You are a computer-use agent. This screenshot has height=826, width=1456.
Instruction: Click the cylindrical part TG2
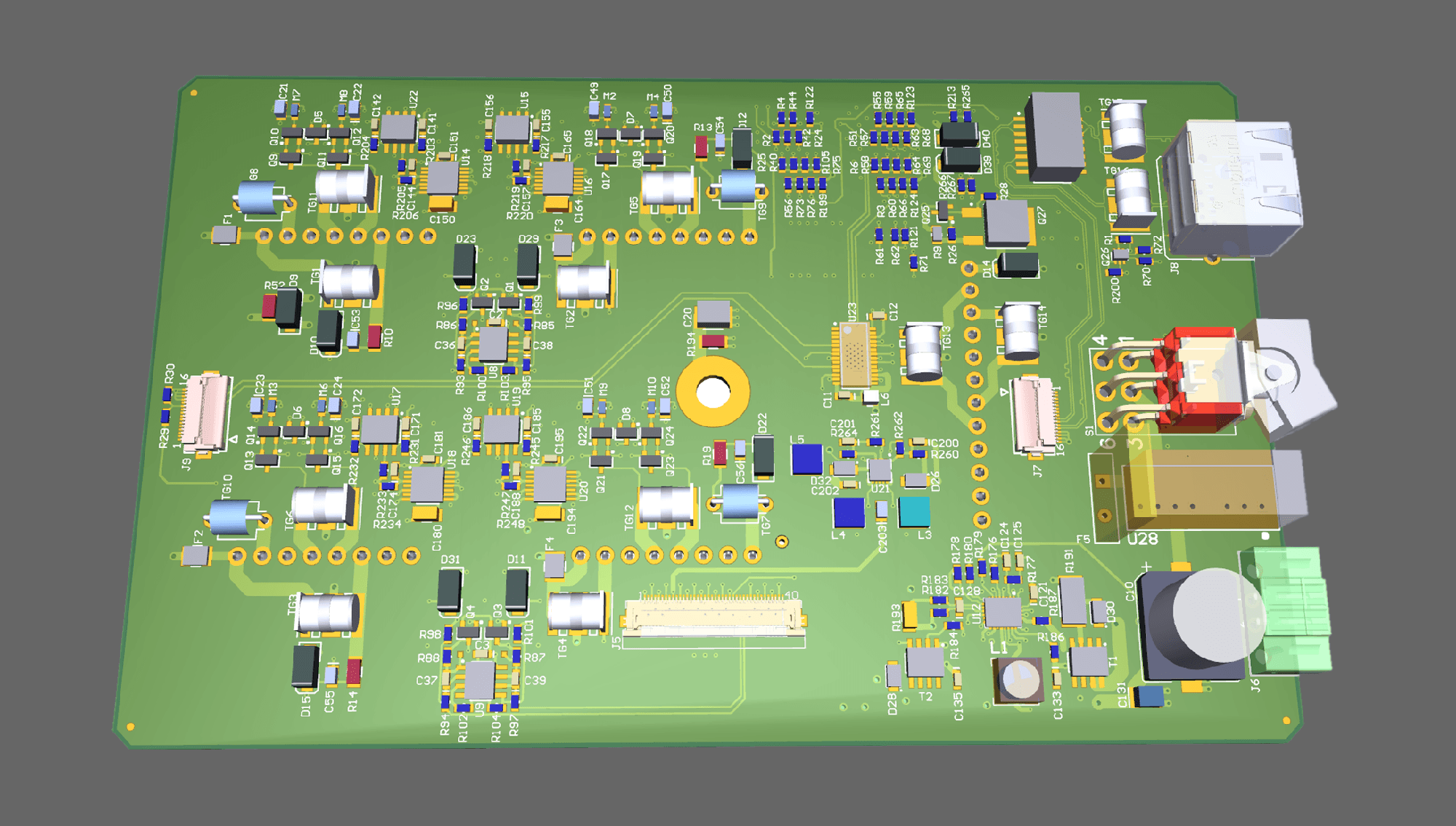pyautogui.click(x=584, y=283)
